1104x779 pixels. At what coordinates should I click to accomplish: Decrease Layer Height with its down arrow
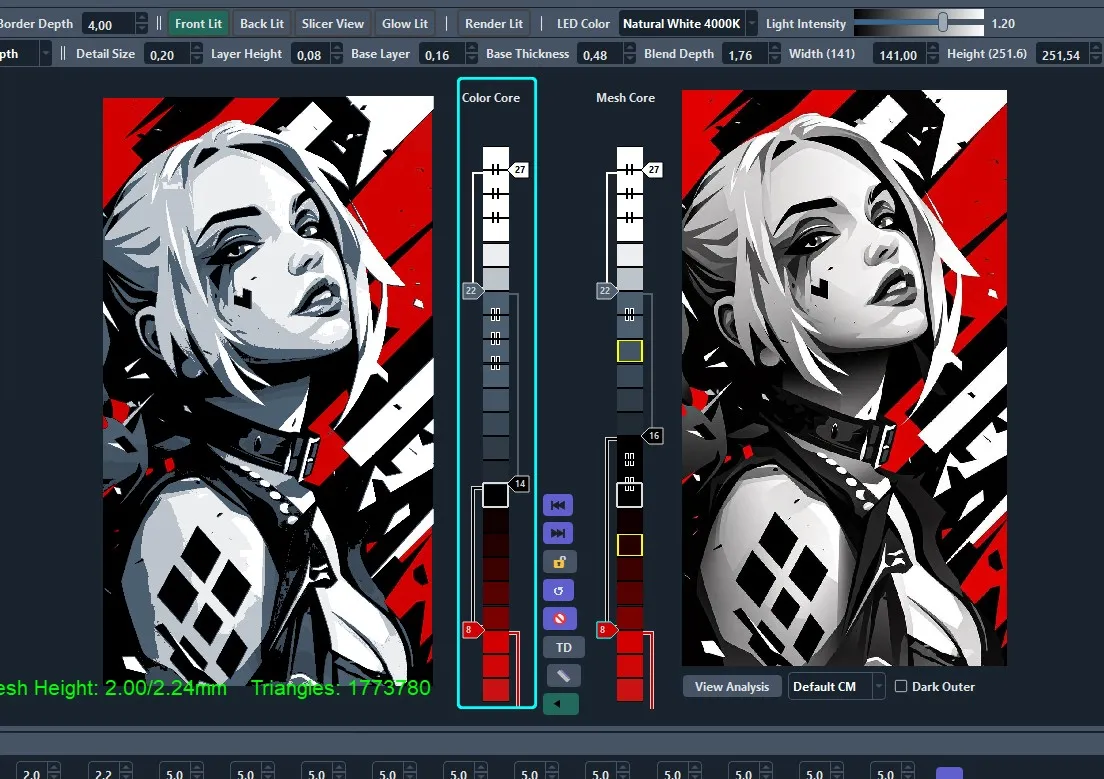pos(337,60)
